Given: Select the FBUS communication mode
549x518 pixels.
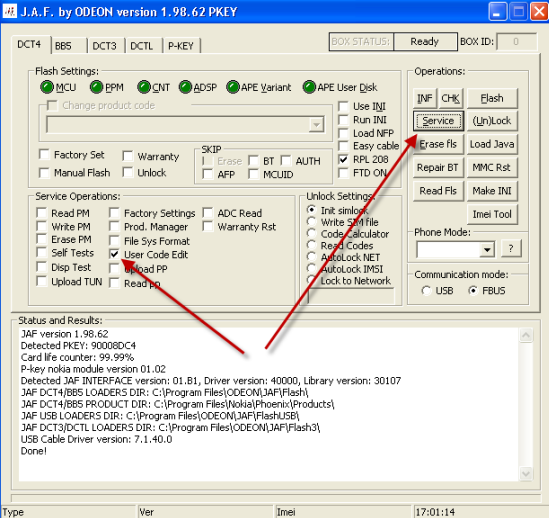Looking at the screenshot, I should (x=473, y=291).
